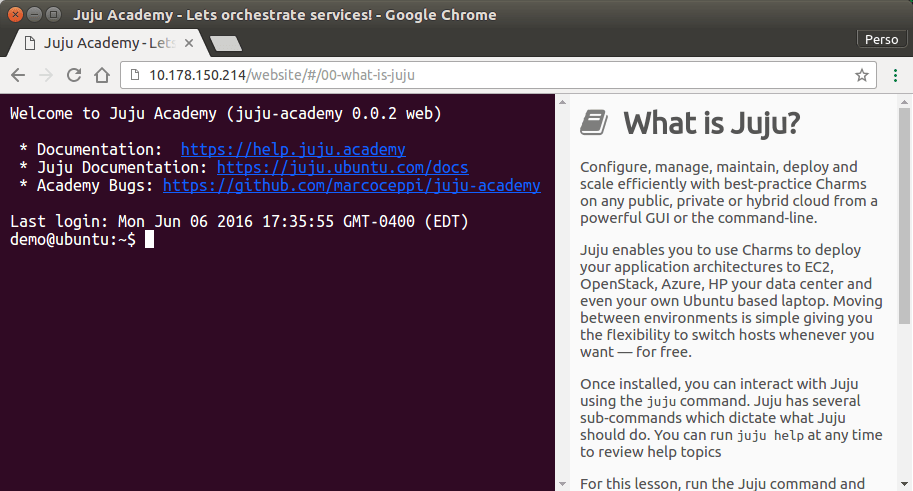
Task: Bookmark this page with the star icon
Action: point(861,75)
